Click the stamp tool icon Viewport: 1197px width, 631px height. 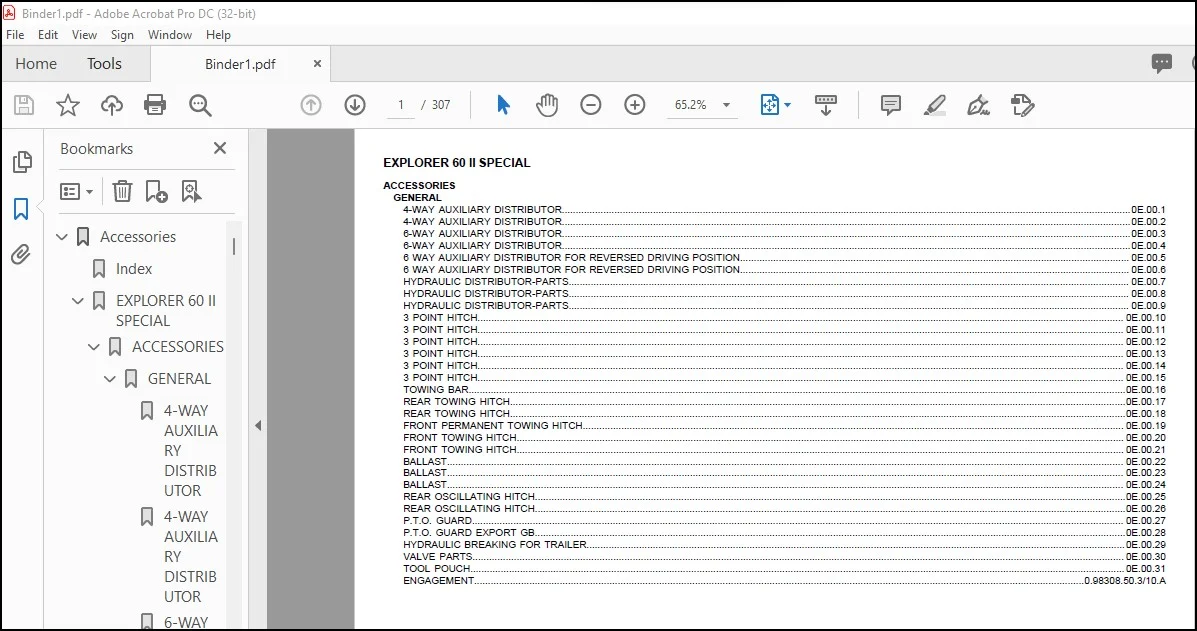1022,105
